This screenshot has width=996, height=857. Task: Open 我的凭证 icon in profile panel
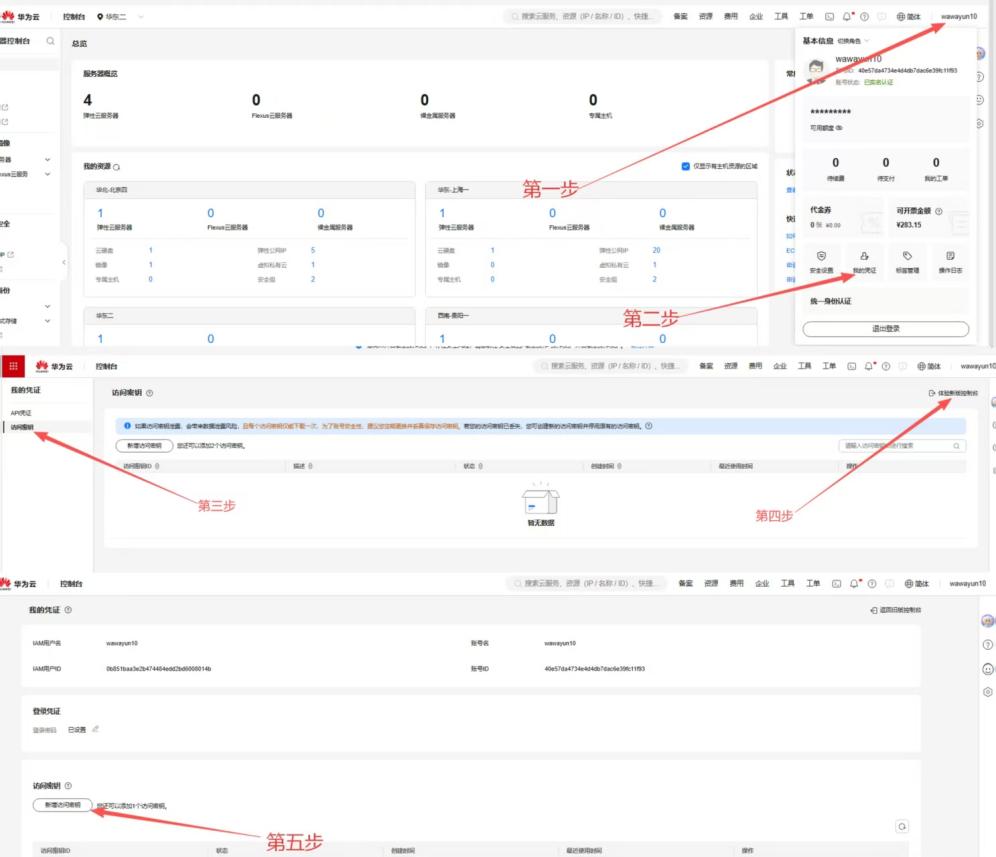click(864, 256)
